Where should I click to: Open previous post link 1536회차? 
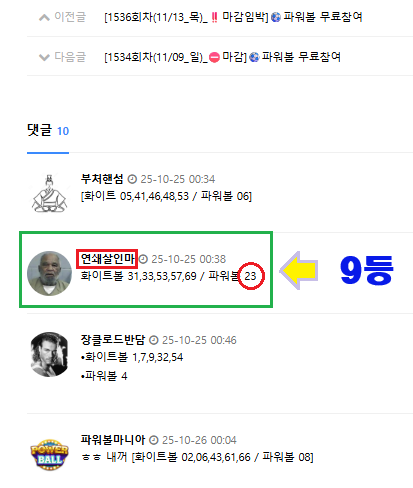(233, 17)
